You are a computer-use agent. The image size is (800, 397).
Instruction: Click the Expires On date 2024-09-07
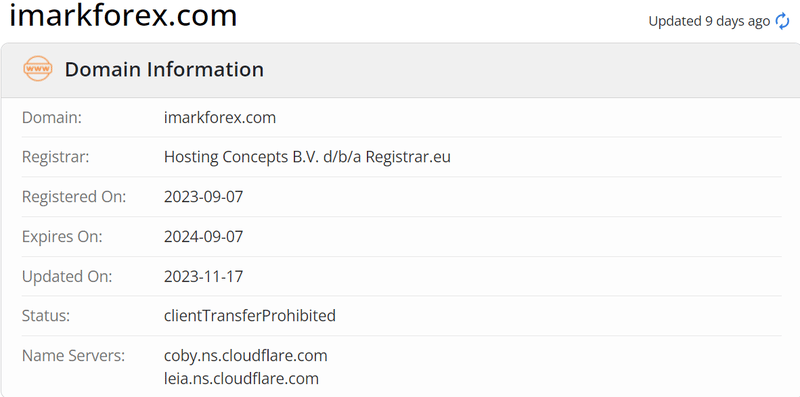click(x=204, y=237)
